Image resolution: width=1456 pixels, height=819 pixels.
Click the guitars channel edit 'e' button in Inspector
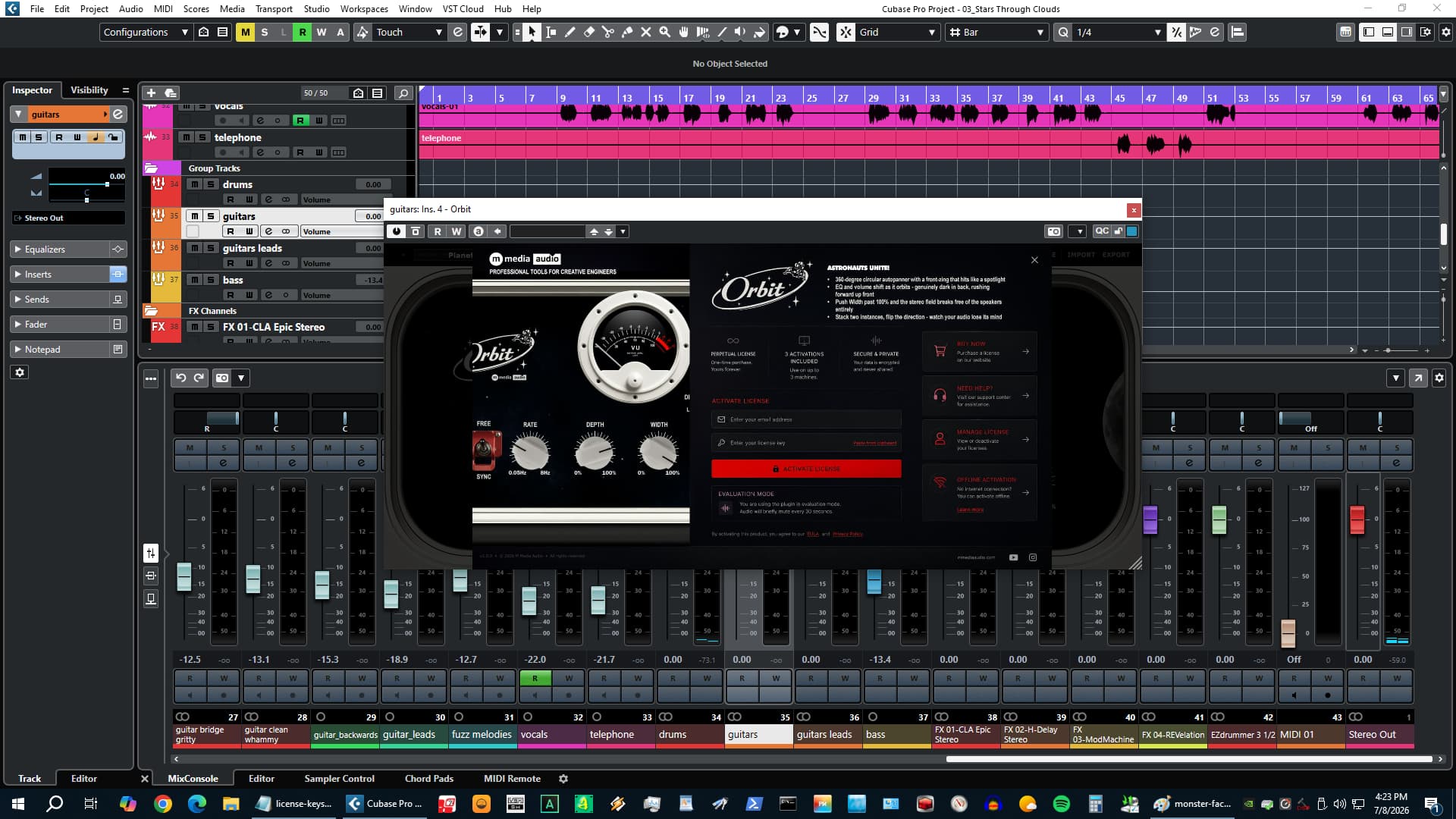(x=118, y=115)
